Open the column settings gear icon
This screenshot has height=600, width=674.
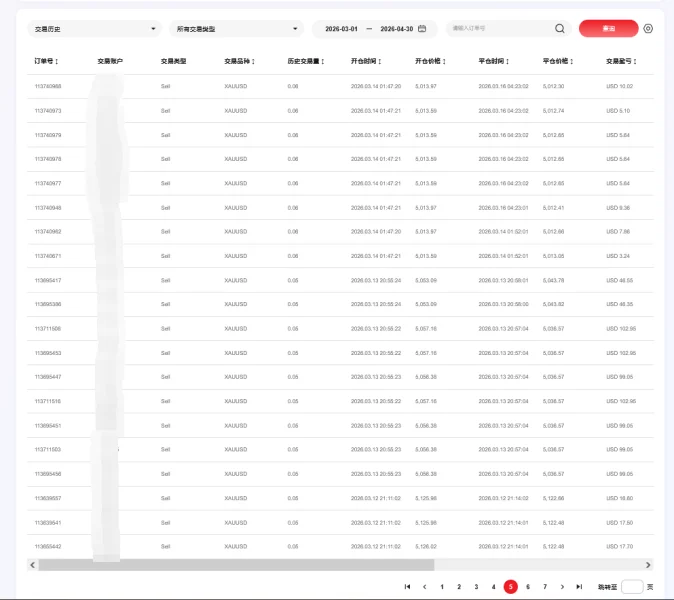coord(648,28)
